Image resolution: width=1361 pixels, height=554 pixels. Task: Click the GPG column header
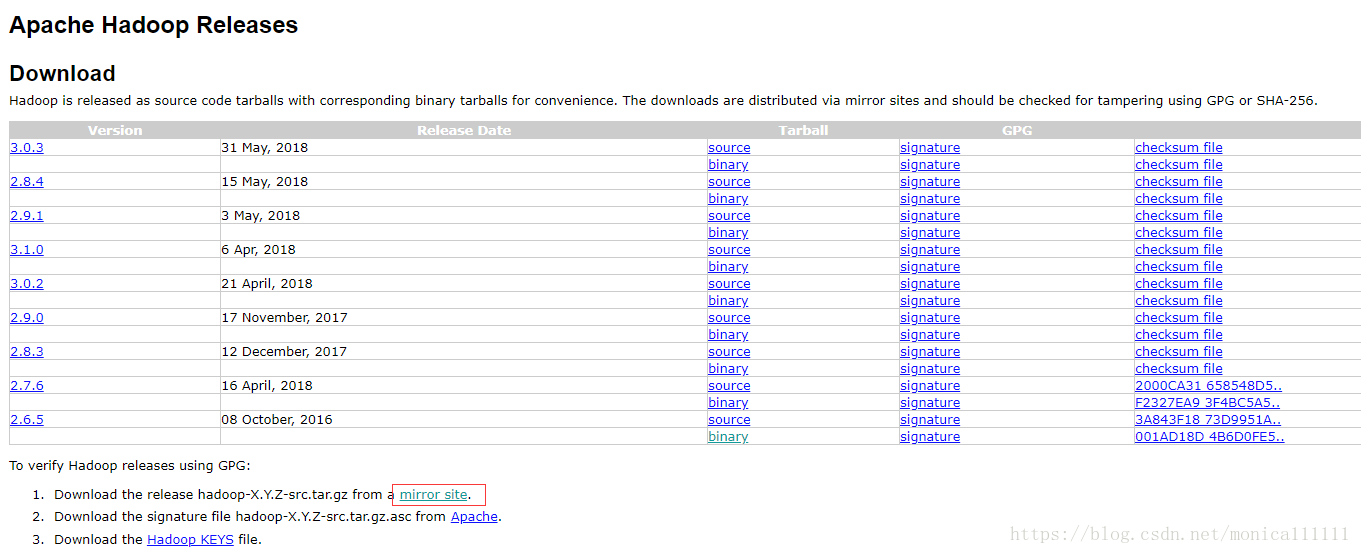(x=1017, y=131)
